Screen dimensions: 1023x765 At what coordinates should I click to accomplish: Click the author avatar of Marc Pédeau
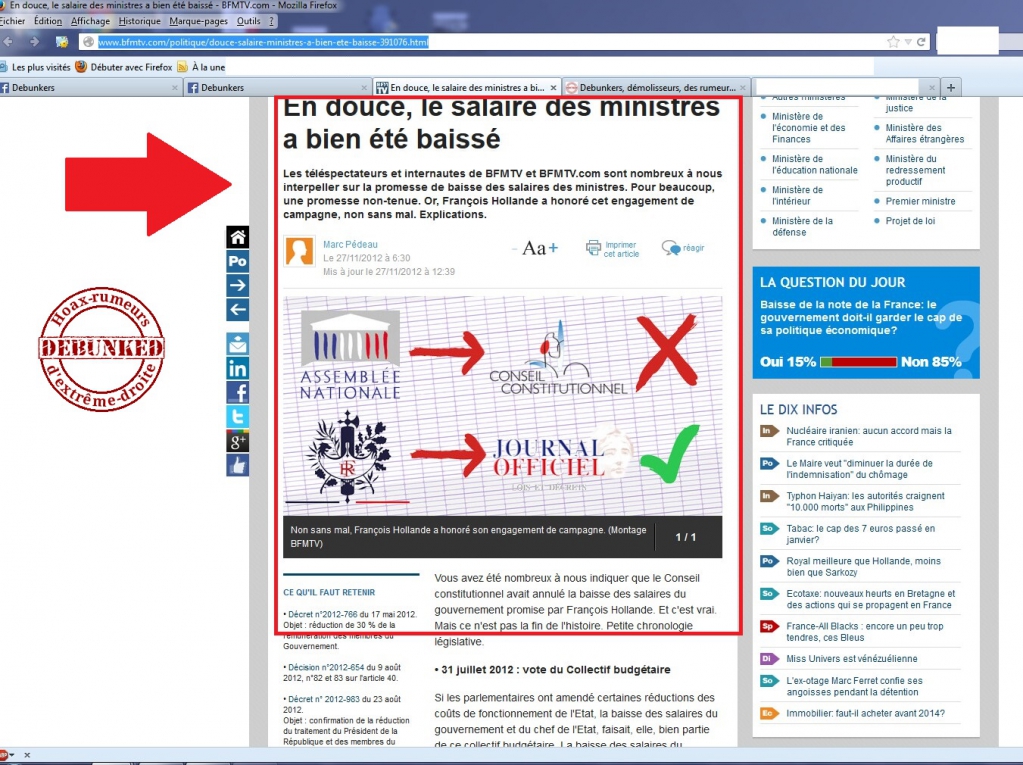299,251
